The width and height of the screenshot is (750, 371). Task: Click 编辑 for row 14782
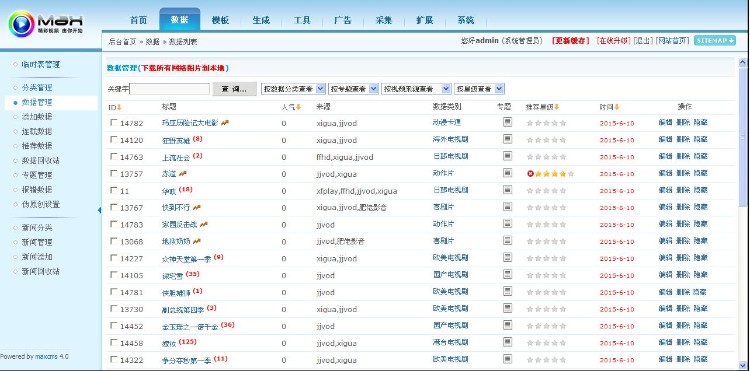(x=665, y=122)
